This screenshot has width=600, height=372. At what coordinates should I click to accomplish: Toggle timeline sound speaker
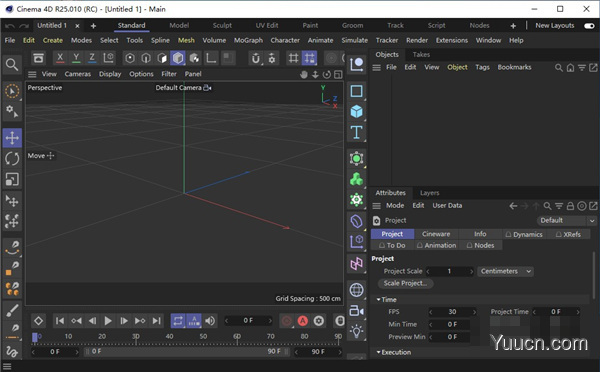click(210, 321)
